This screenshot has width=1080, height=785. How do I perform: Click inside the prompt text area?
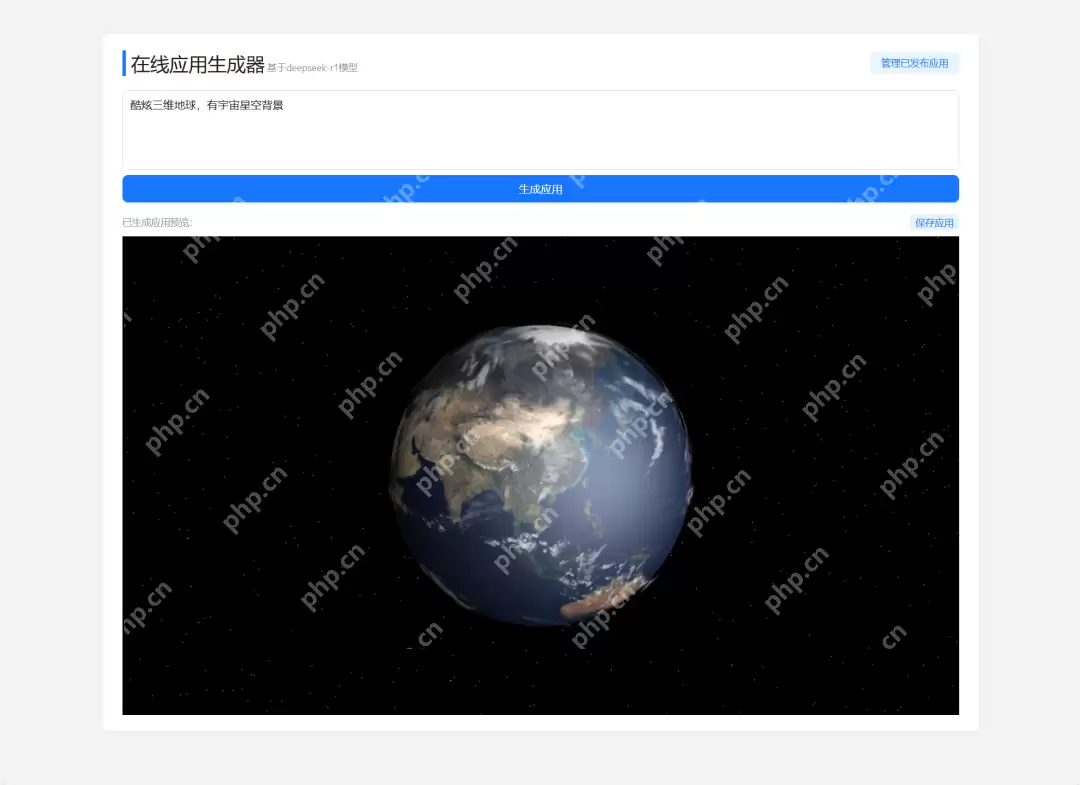point(540,130)
